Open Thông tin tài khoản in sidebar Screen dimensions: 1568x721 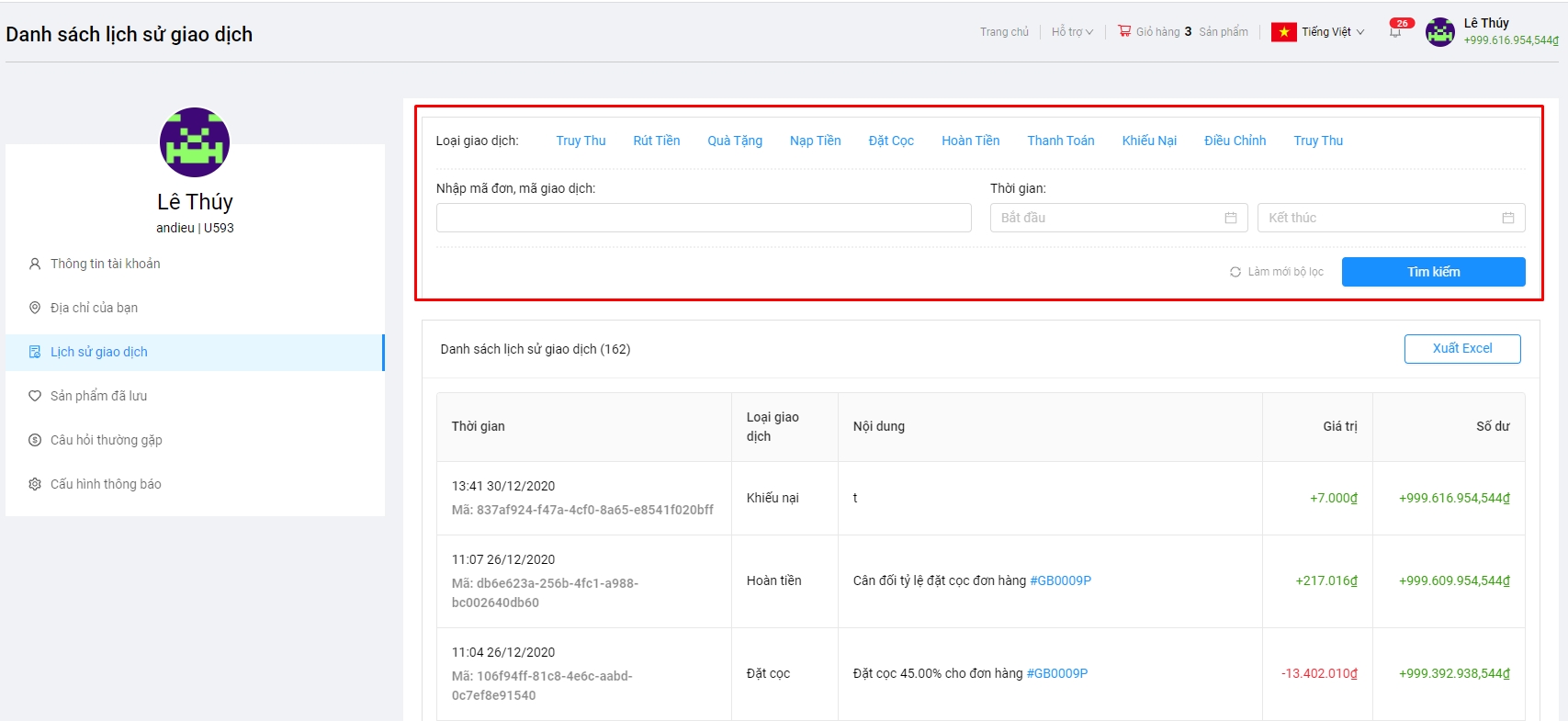(x=106, y=264)
